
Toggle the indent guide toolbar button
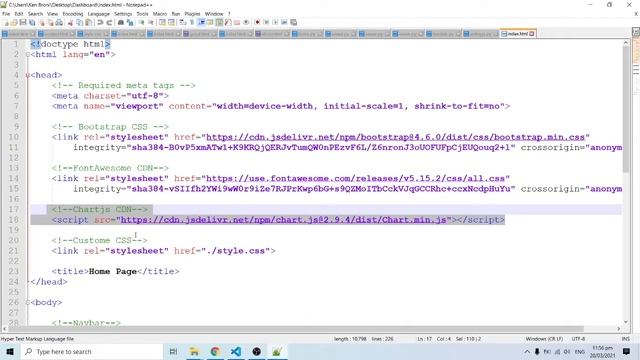tap(201, 22)
